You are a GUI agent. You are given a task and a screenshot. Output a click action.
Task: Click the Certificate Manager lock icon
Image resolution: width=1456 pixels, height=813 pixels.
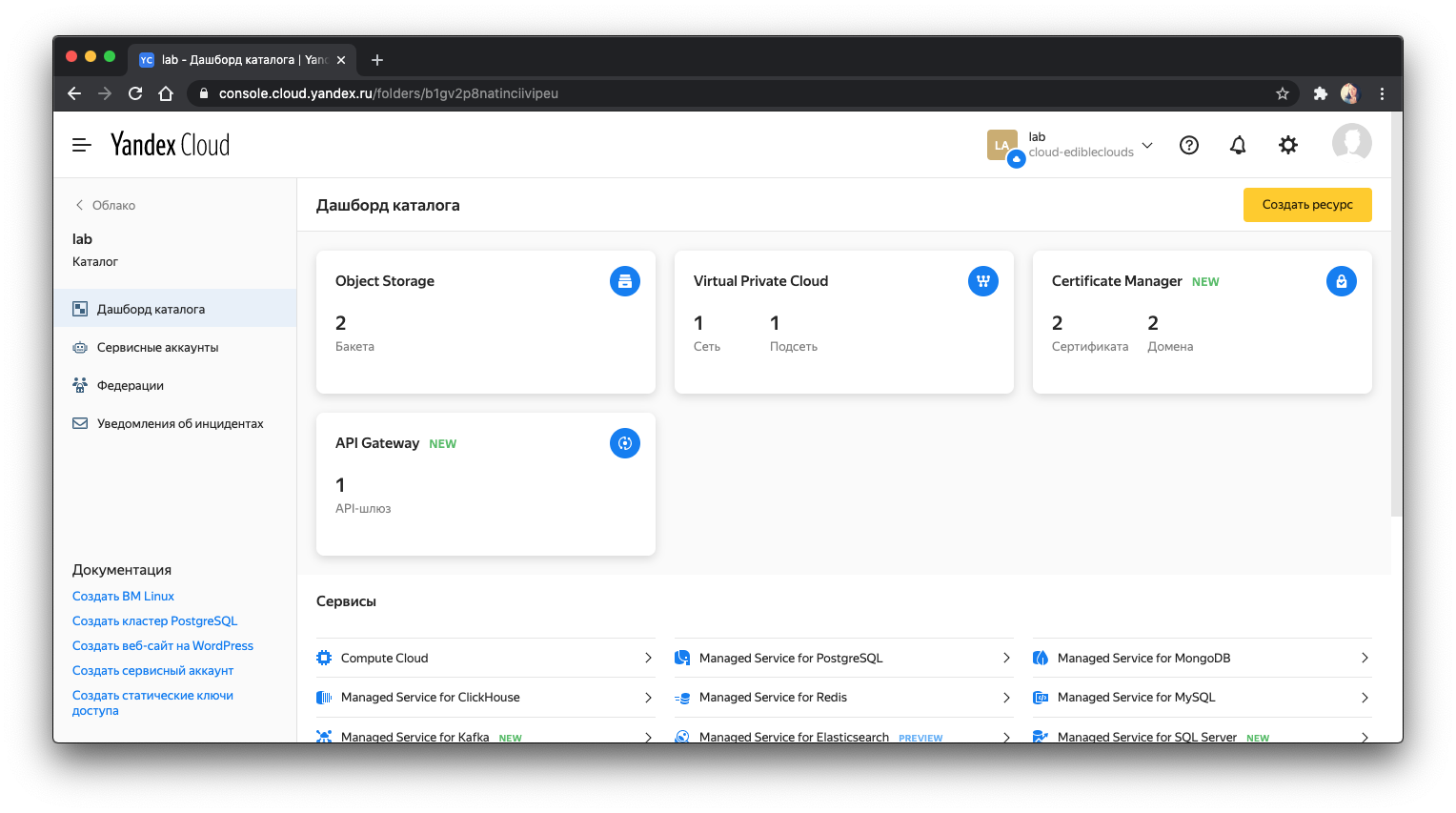pyautogui.click(x=1341, y=281)
